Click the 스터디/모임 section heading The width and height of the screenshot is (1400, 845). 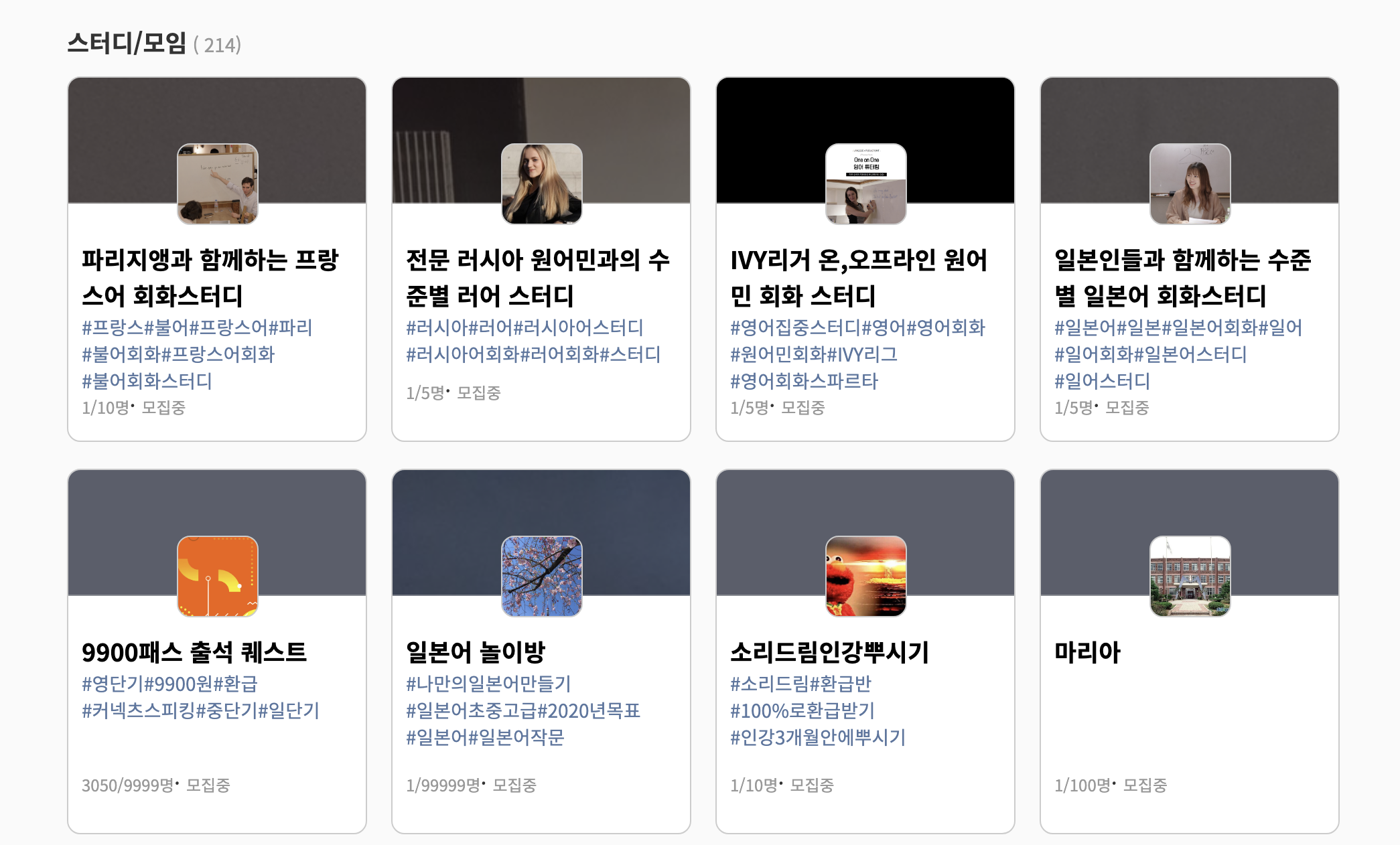click(127, 44)
